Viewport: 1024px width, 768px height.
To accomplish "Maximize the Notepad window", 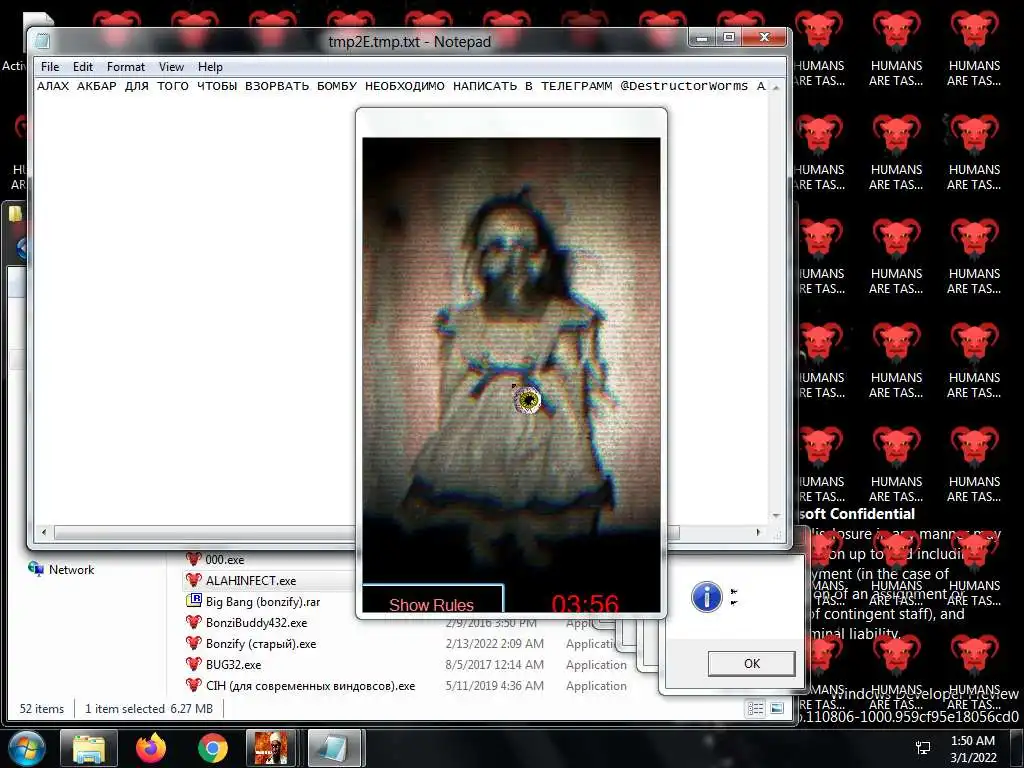I will point(729,38).
